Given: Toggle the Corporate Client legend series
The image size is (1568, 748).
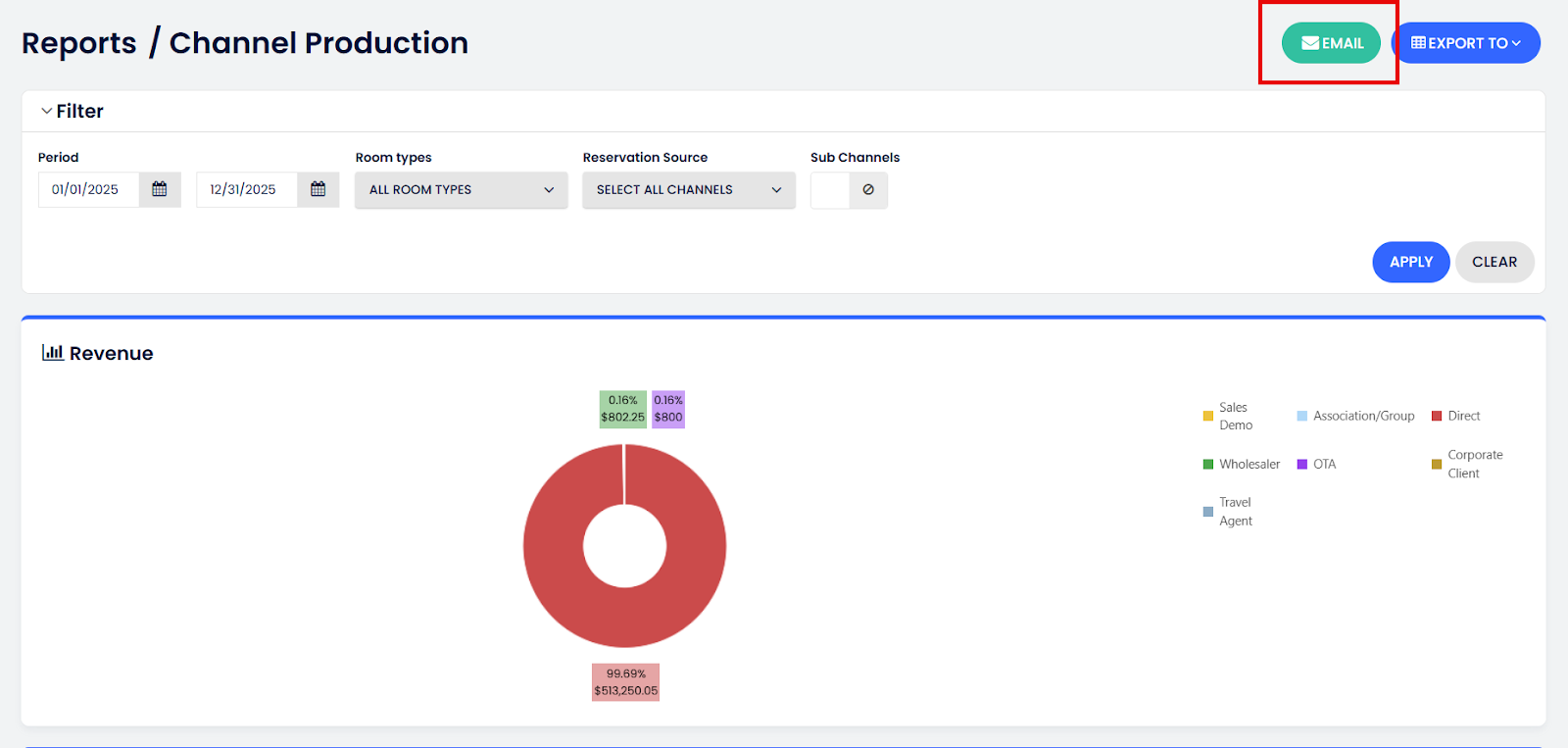Looking at the screenshot, I should pyautogui.click(x=1467, y=464).
